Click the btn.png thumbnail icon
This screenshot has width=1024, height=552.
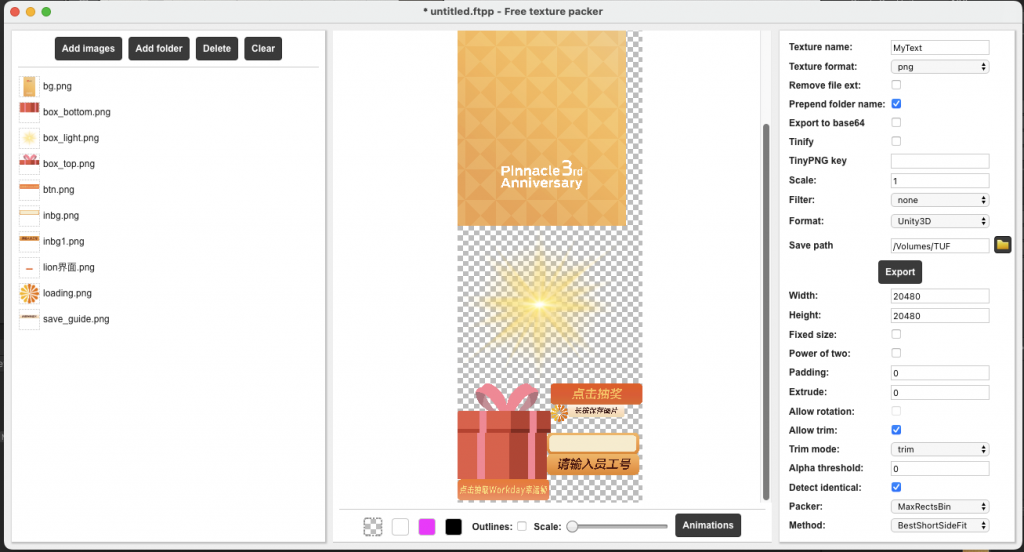(x=29, y=189)
